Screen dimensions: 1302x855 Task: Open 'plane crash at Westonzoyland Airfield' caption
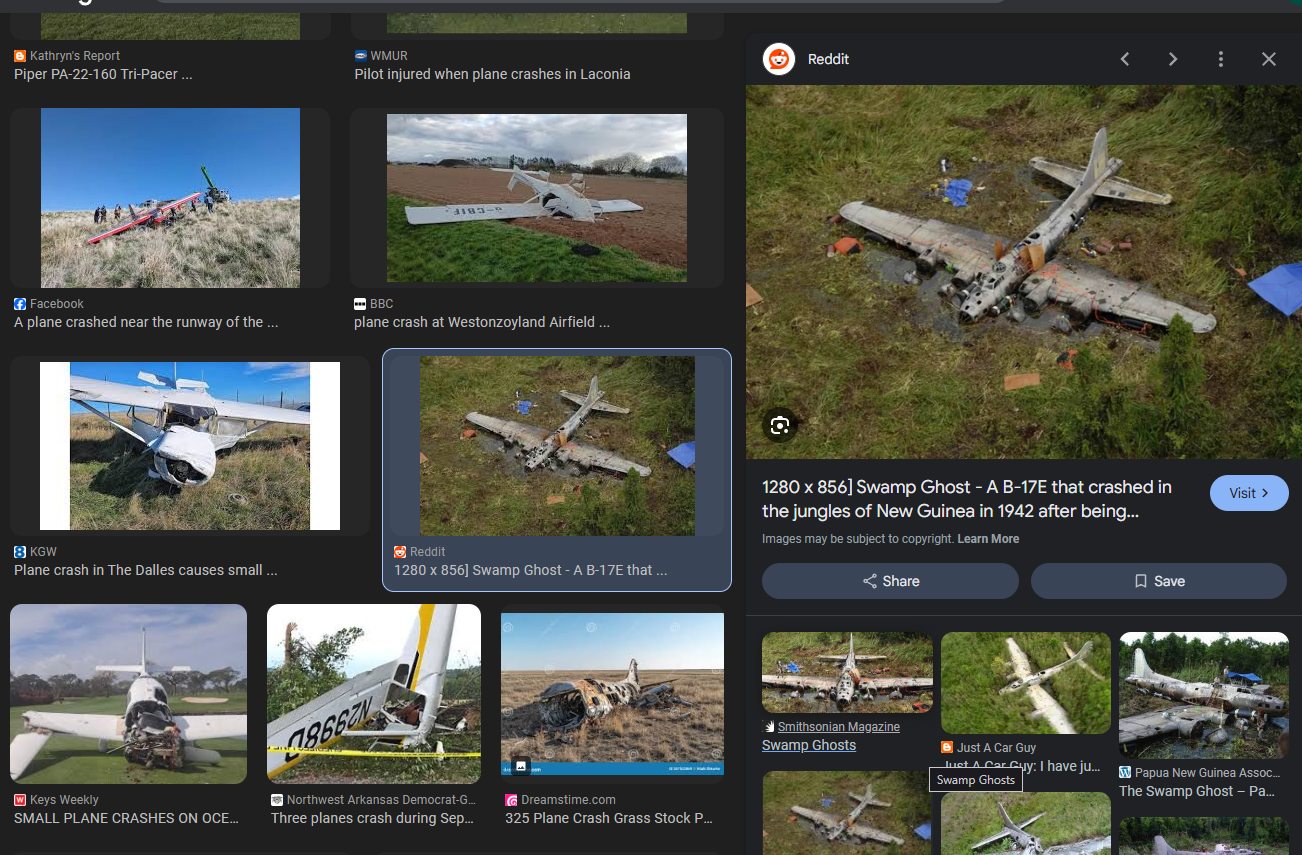click(x=482, y=322)
